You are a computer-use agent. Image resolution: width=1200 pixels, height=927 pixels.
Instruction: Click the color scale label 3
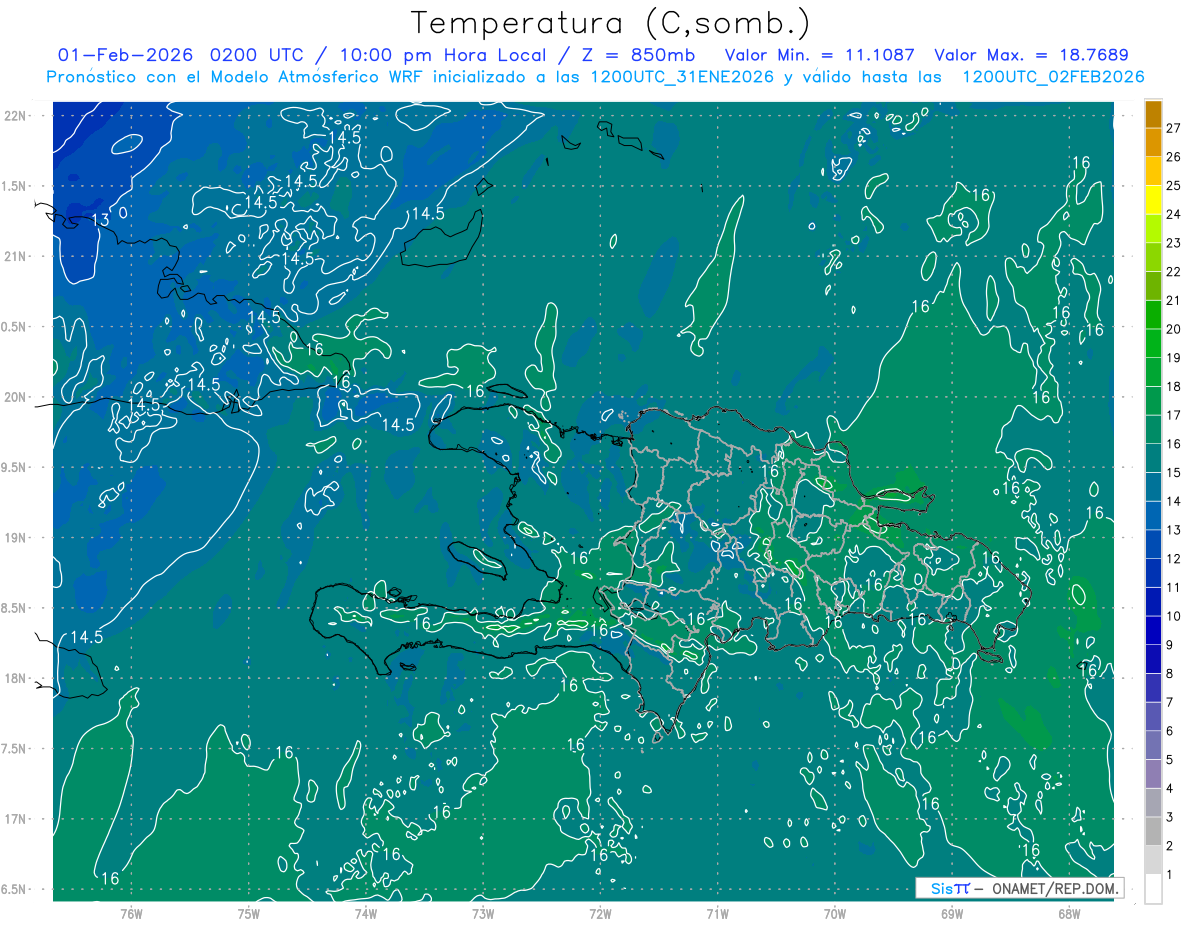pos(1170,818)
